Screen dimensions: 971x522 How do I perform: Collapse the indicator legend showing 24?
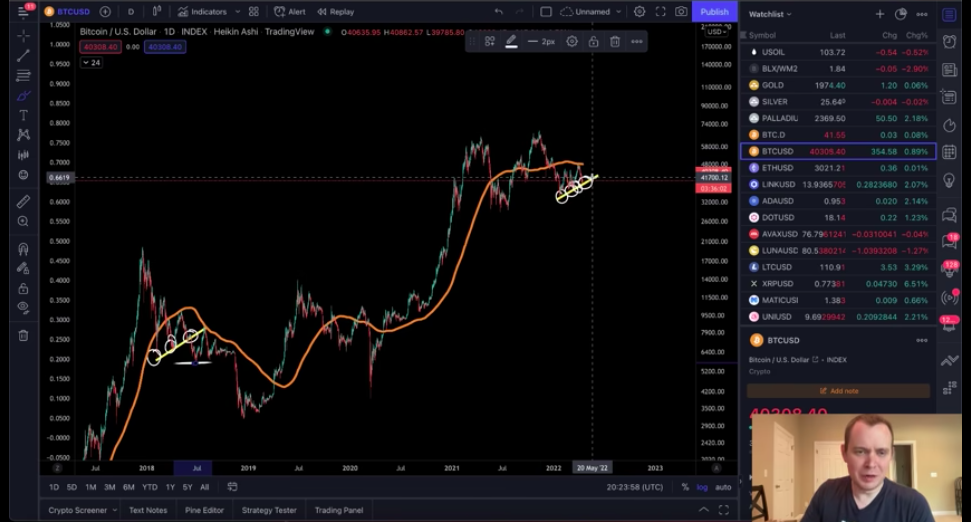(x=92, y=63)
